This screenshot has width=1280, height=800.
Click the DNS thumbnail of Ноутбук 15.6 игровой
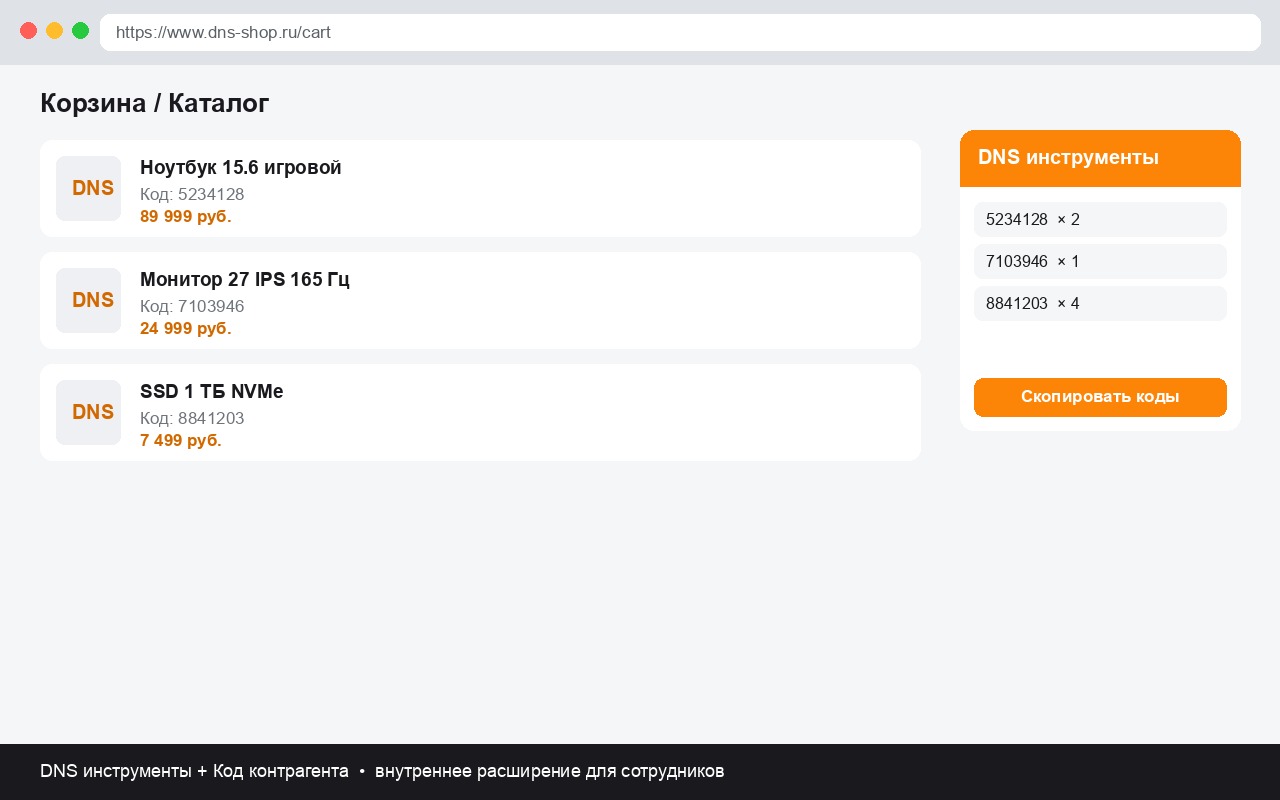coord(88,188)
